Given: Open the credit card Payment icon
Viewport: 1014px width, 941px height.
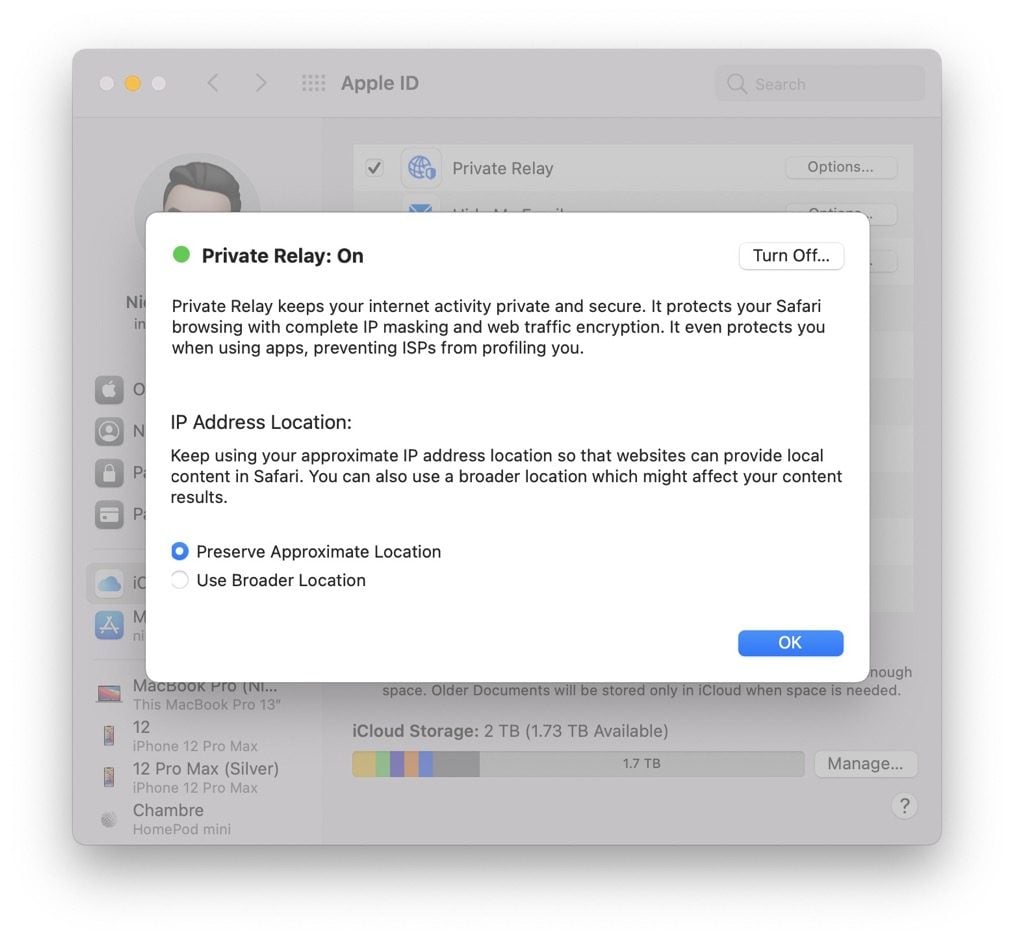Looking at the screenshot, I should (x=109, y=514).
